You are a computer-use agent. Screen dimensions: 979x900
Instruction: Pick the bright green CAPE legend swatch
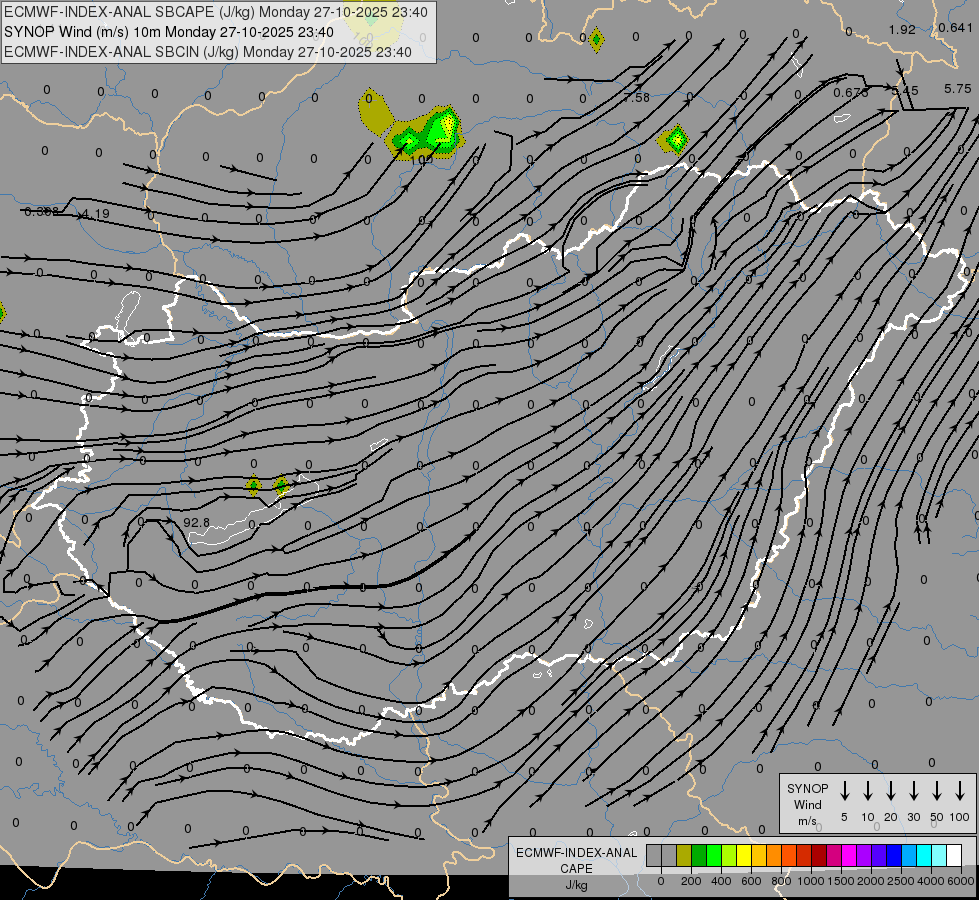[714, 855]
